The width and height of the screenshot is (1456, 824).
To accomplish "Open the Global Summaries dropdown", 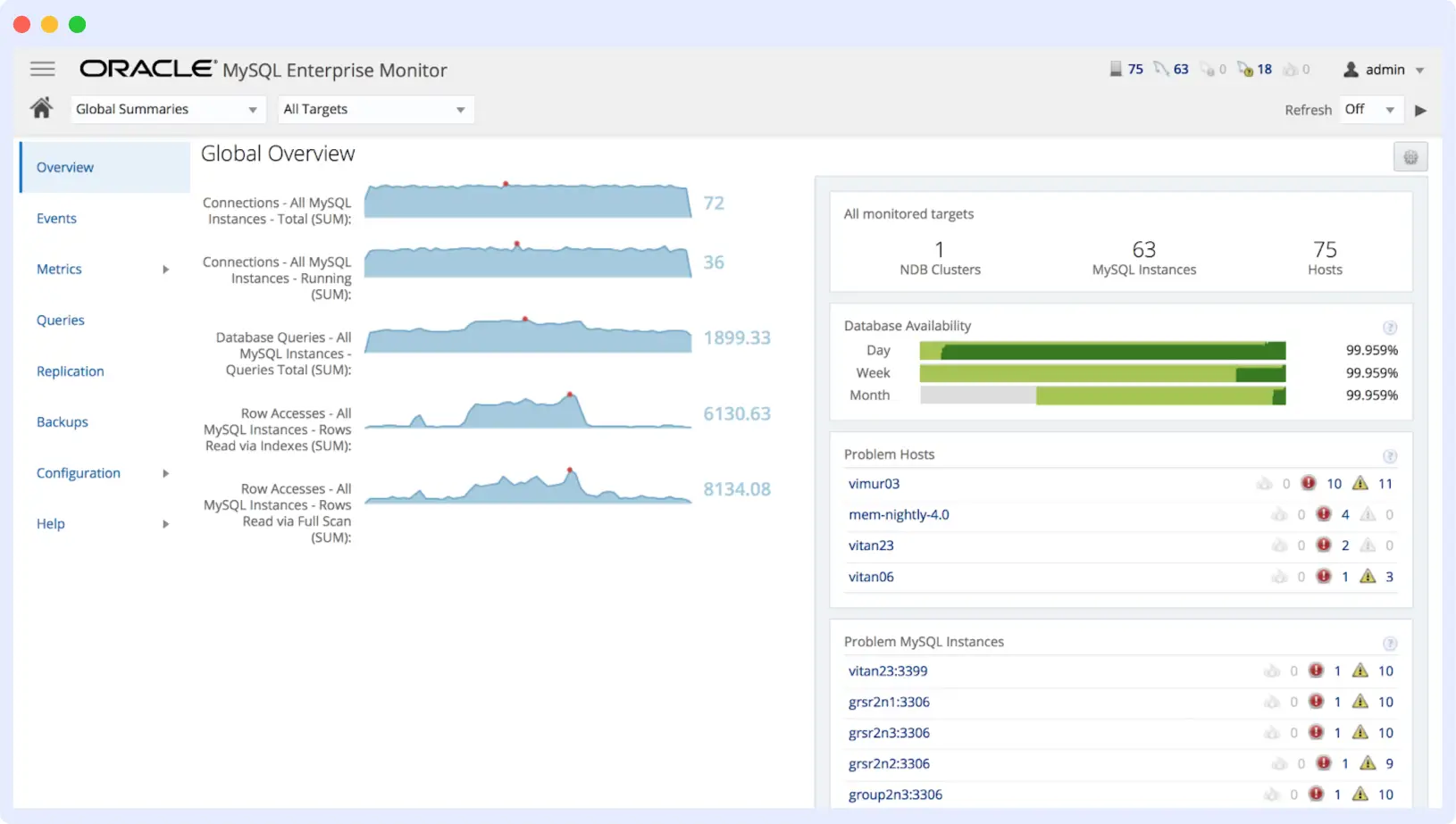I will 167,109.
